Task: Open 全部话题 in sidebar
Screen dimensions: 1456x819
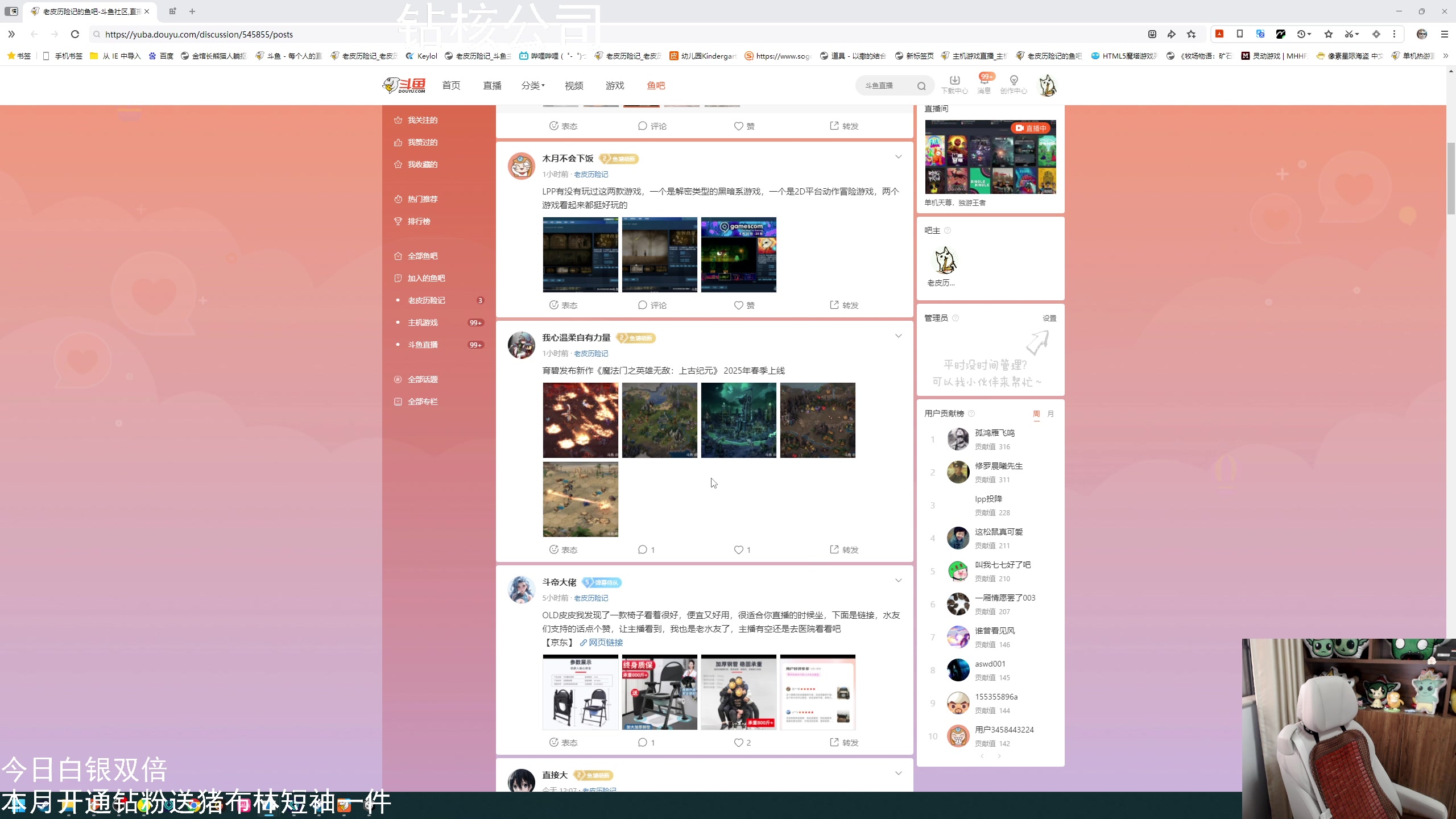Action: (422, 379)
